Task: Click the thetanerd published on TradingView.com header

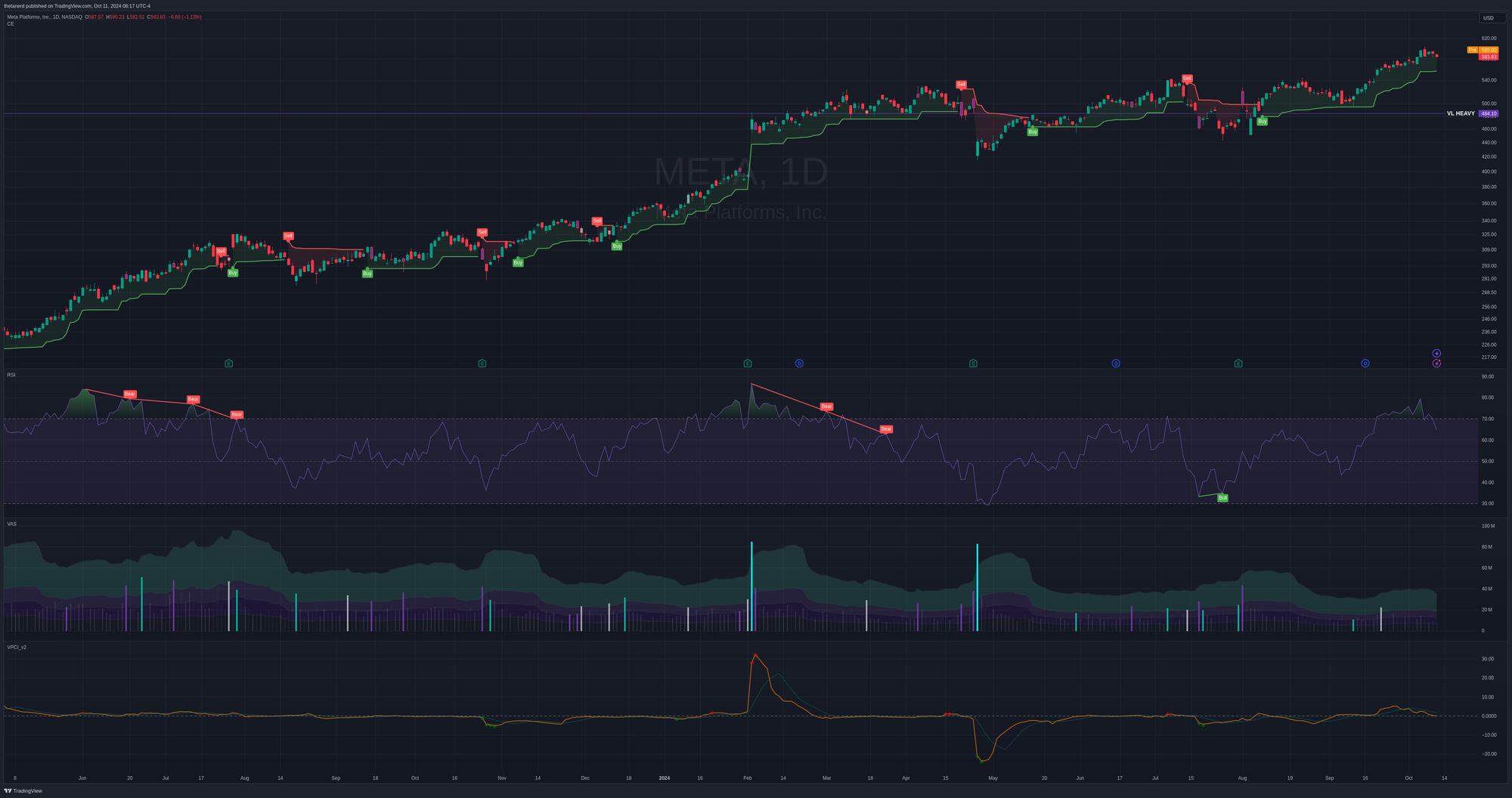Action: (x=77, y=6)
